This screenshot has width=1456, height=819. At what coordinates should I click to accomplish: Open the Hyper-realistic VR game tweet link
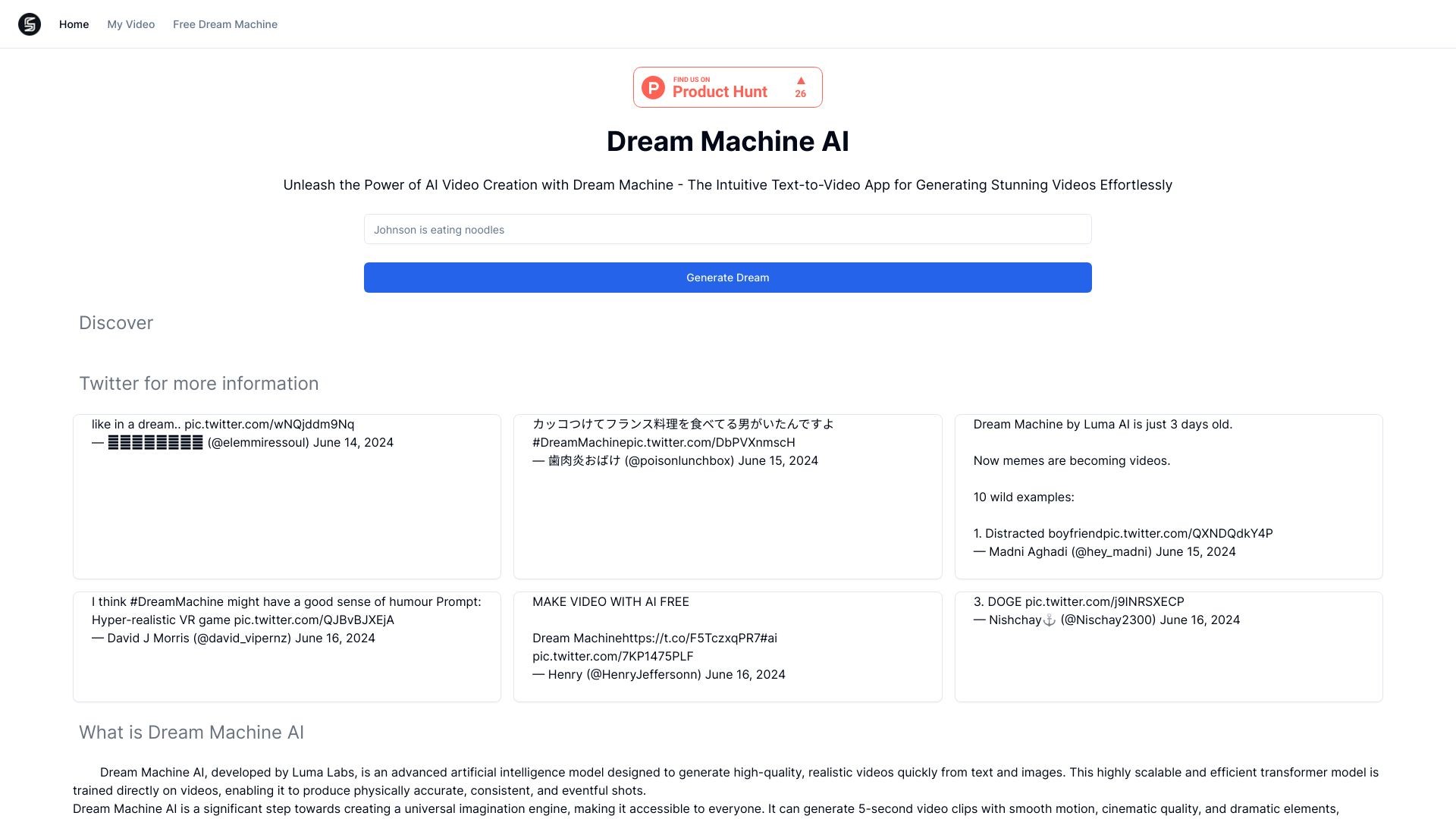tap(313, 620)
